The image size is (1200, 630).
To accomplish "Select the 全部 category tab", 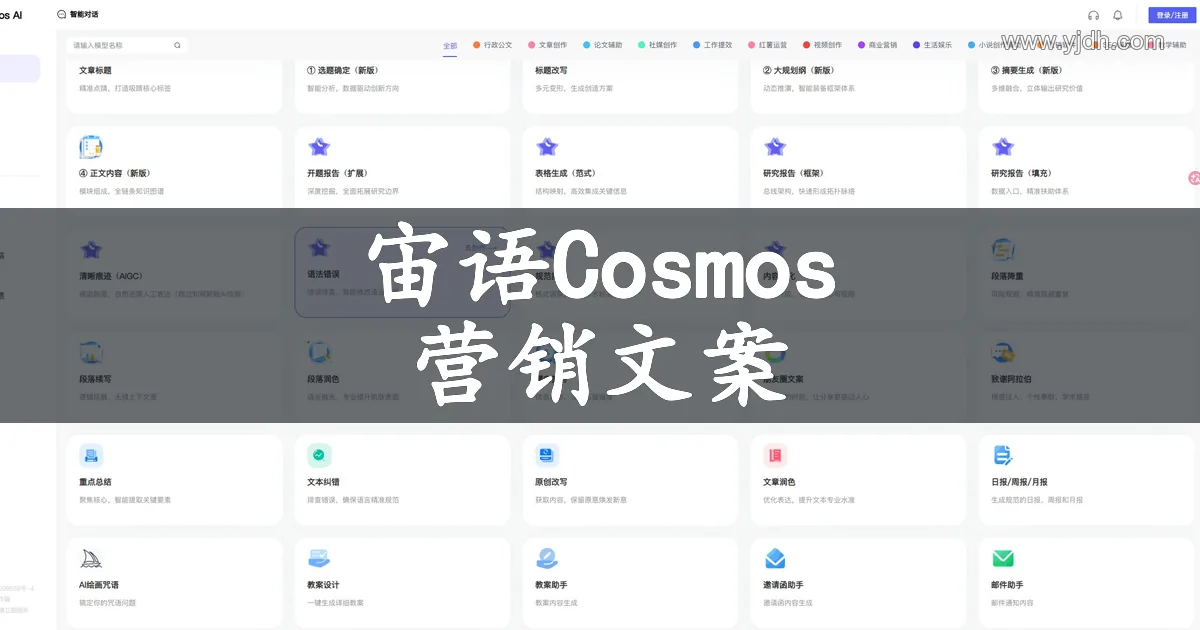I will tap(450, 45).
